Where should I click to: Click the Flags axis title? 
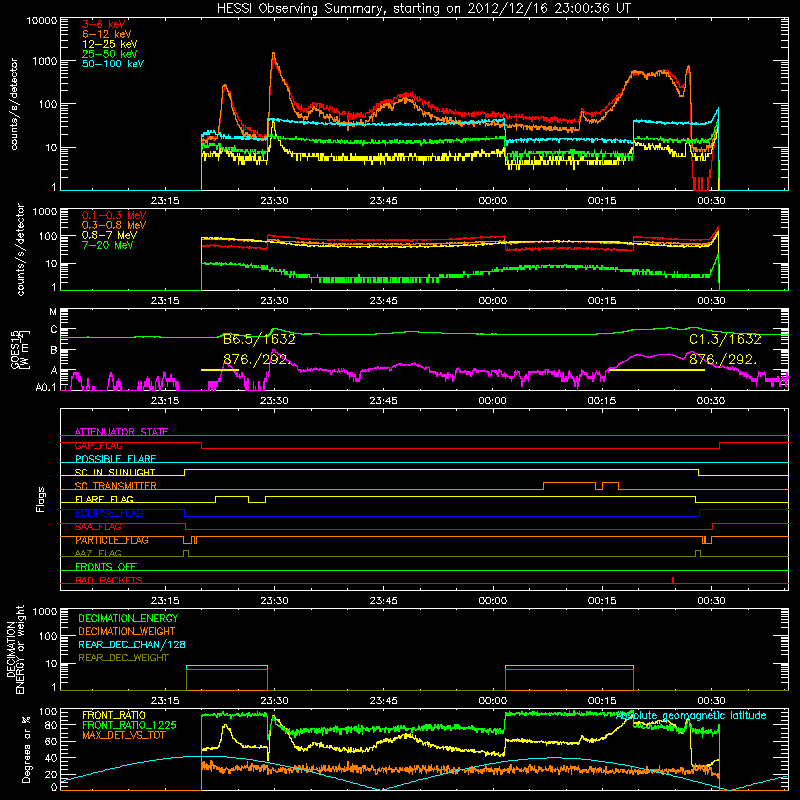click(41, 499)
